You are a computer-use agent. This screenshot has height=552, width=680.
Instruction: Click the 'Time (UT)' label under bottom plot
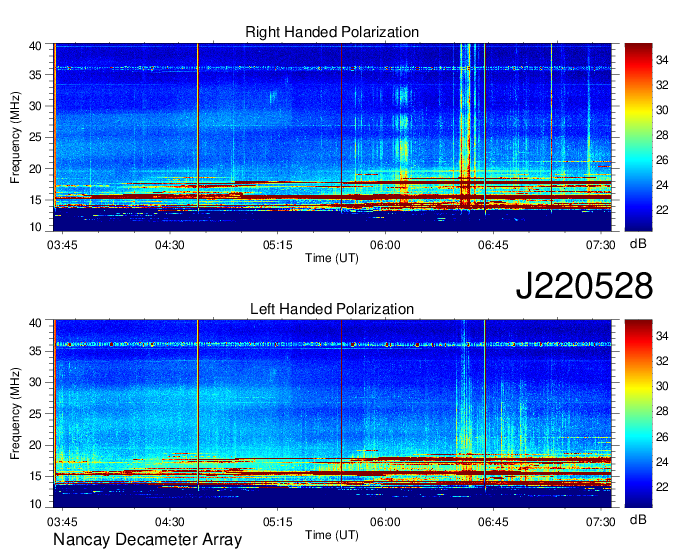pos(332,535)
